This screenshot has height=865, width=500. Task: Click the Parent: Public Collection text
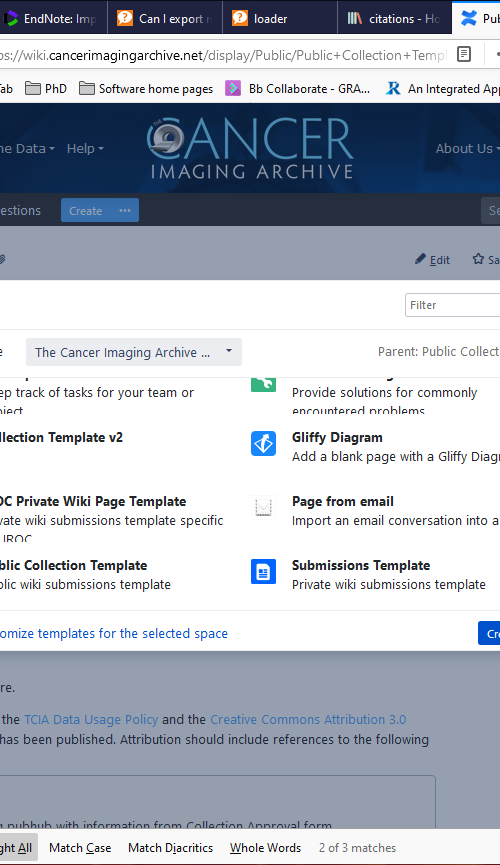(x=439, y=351)
